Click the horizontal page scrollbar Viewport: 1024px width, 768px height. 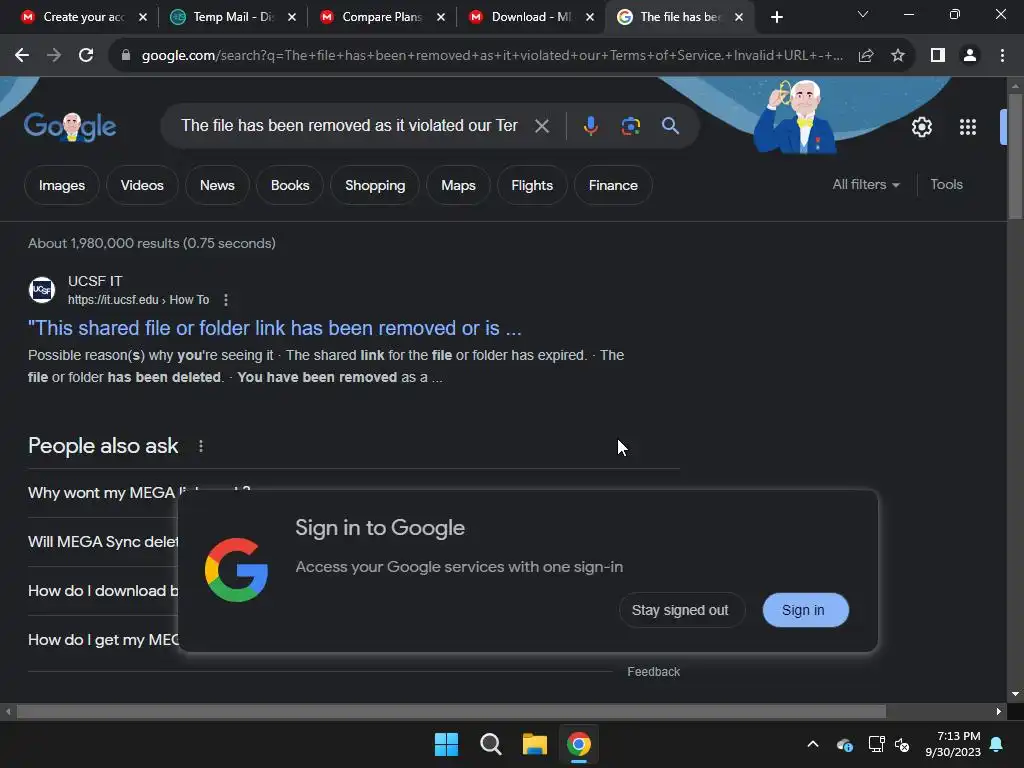[451, 711]
